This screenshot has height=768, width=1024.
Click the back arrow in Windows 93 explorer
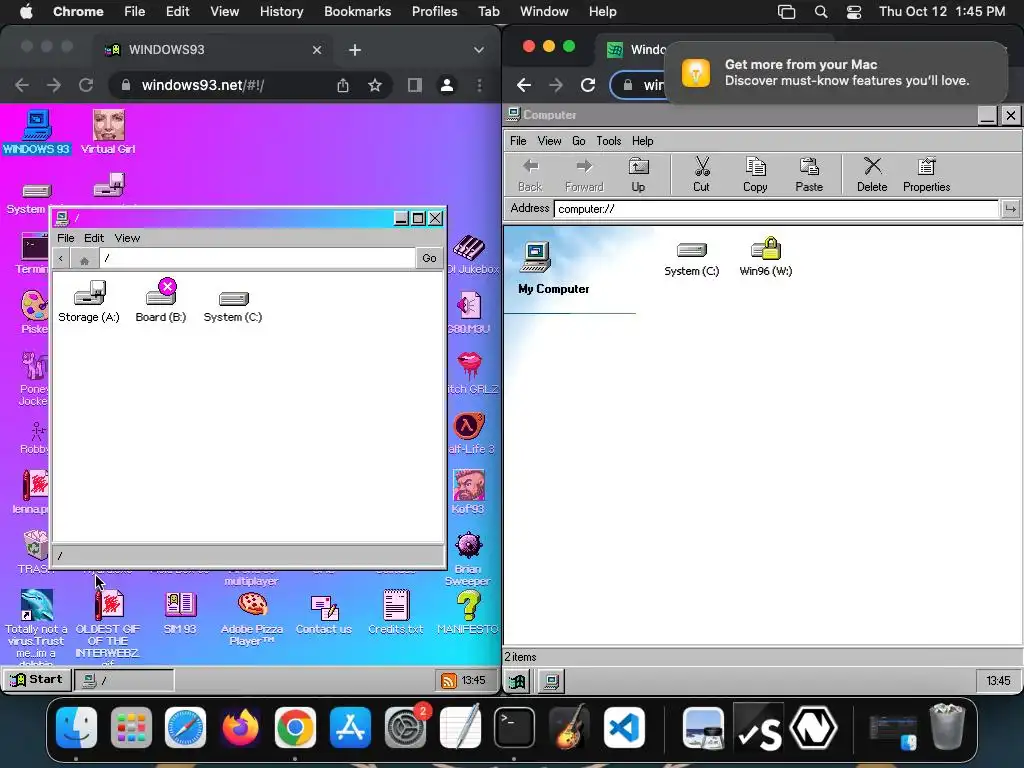pos(61,259)
